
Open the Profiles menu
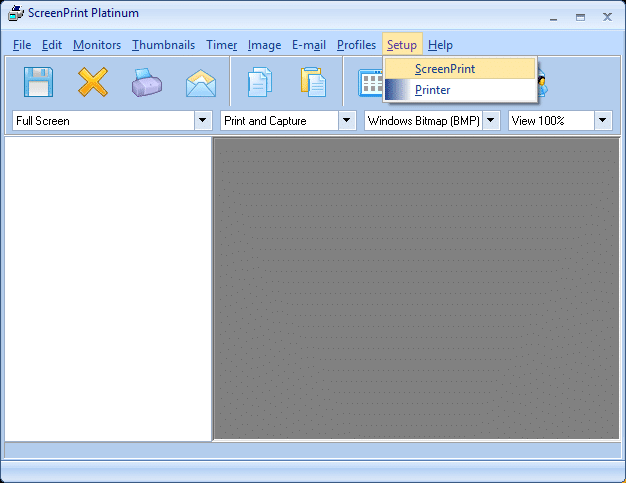[356, 45]
